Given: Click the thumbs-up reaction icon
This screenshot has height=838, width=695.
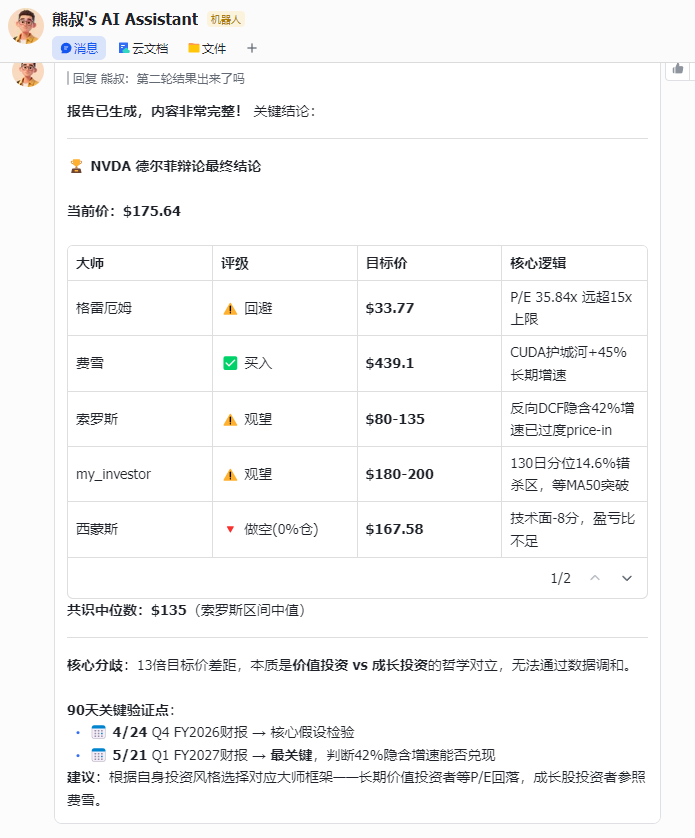Looking at the screenshot, I should pos(678,68).
